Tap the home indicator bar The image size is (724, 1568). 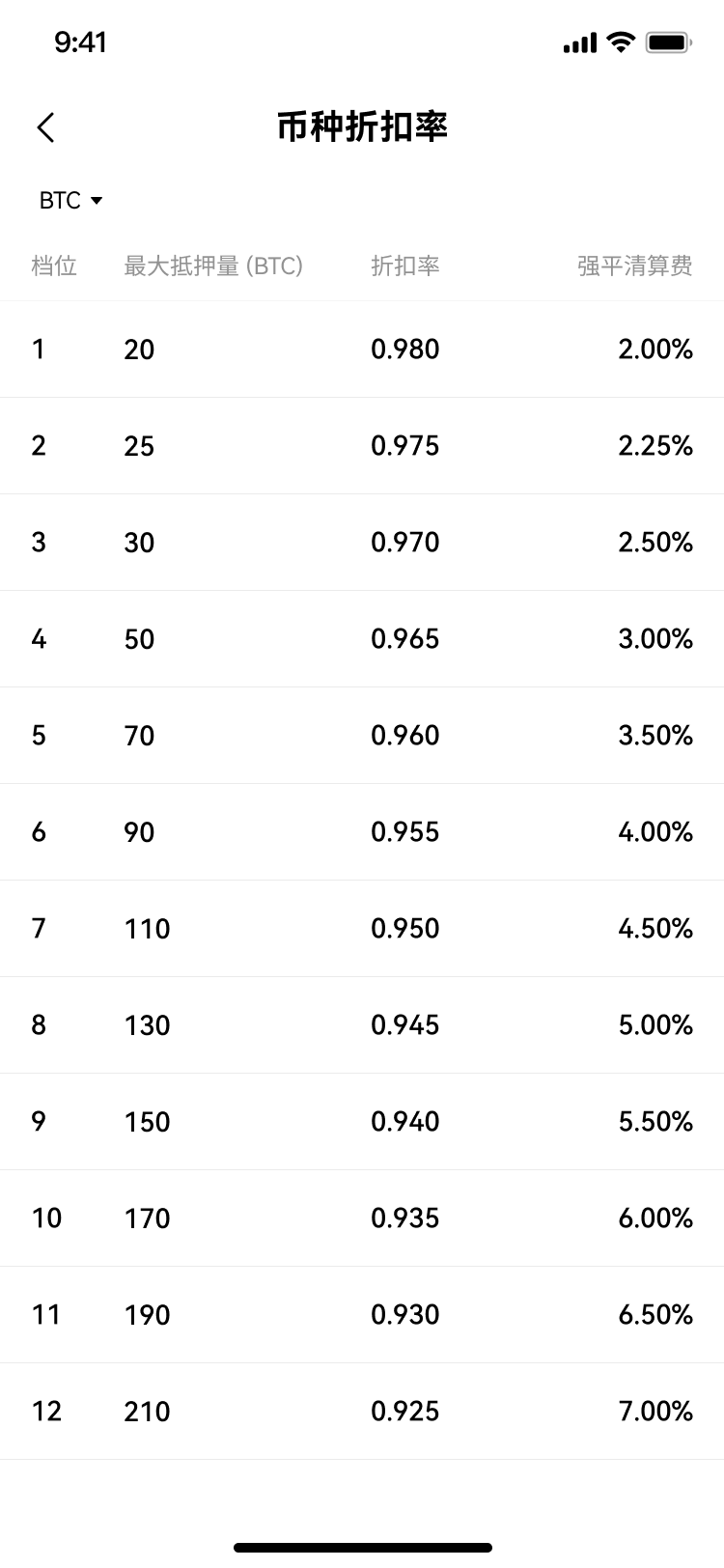[362, 1548]
